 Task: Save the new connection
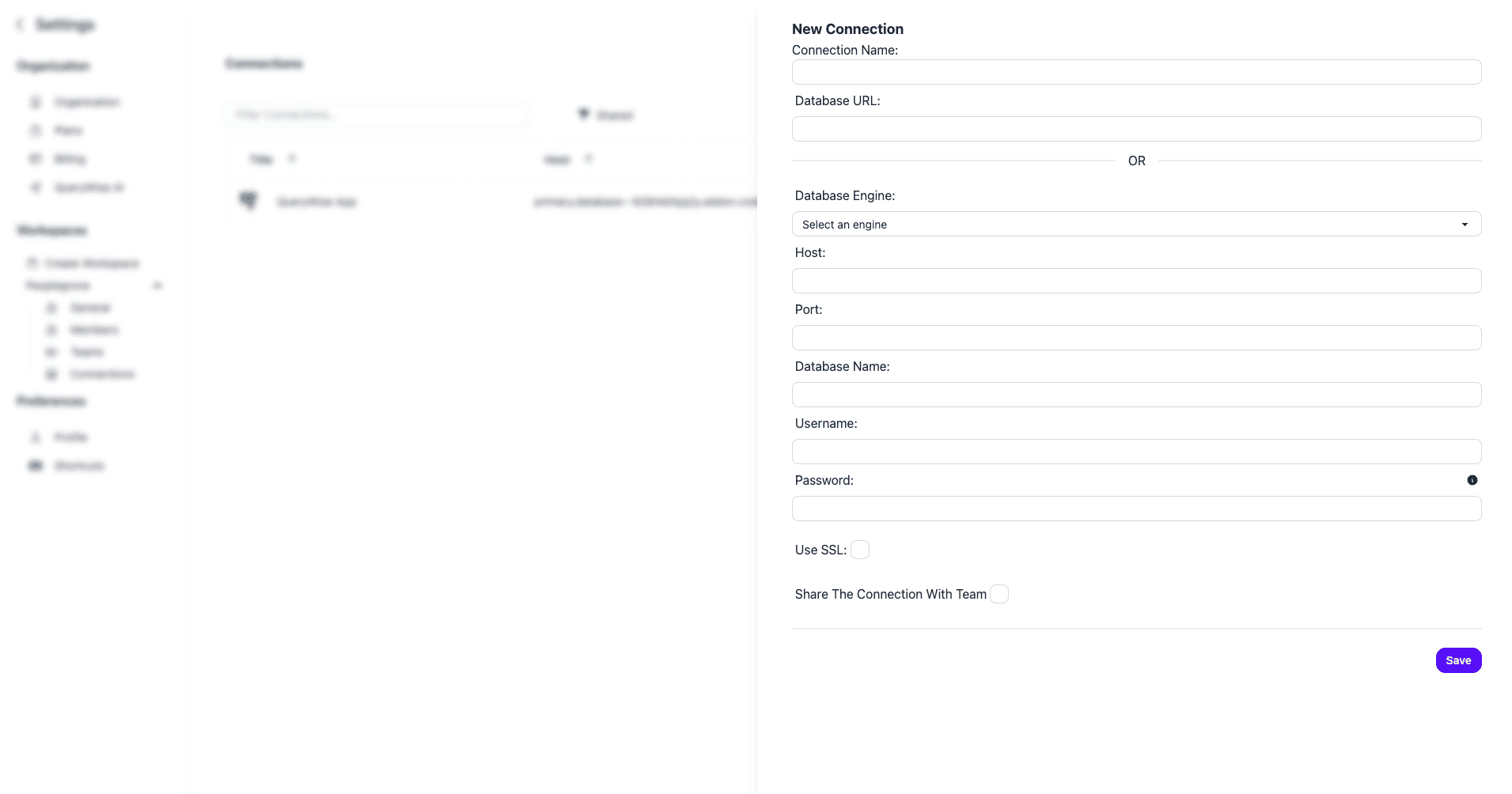click(1458, 660)
